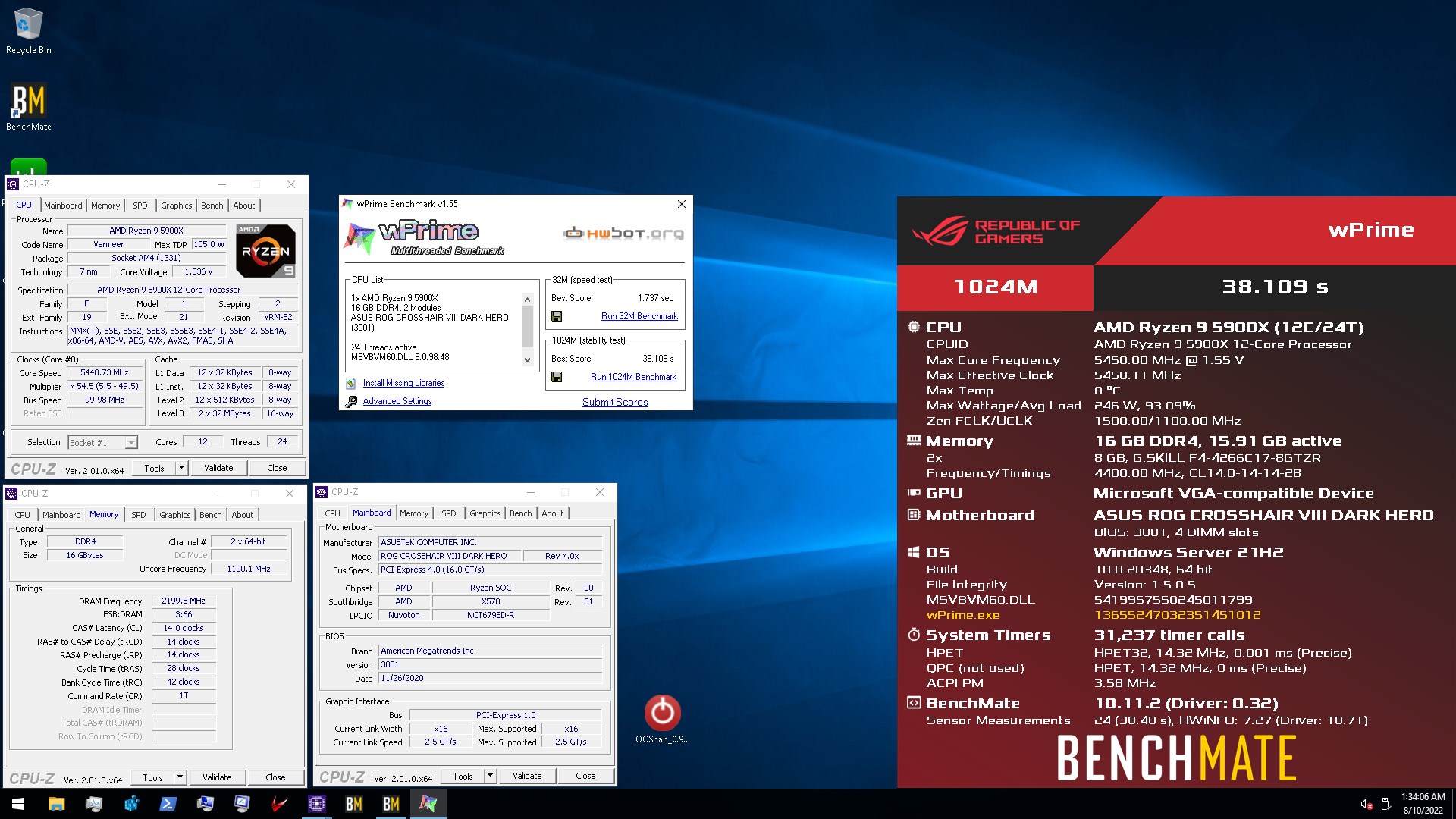
Task: Switch to Mainboard tab in top CPU-Z window
Action: (x=63, y=206)
